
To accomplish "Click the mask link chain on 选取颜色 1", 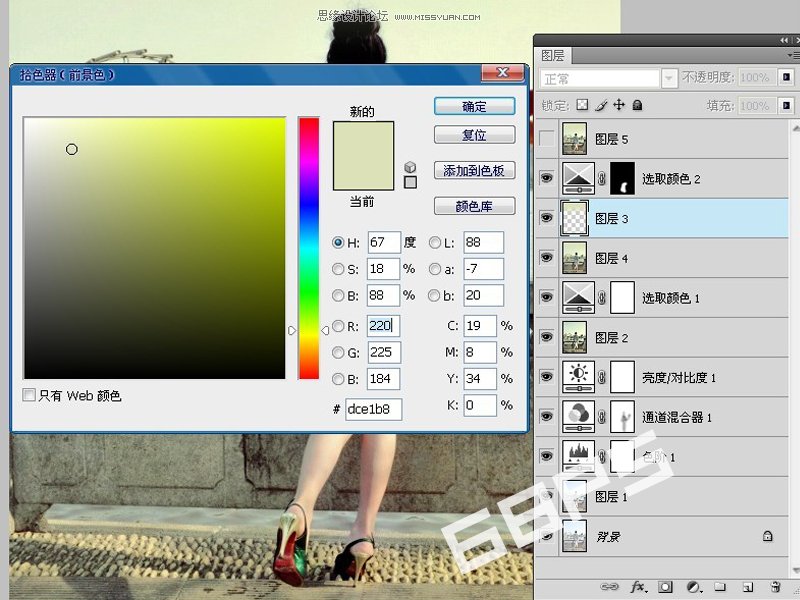I will click(x=602, y=297).
